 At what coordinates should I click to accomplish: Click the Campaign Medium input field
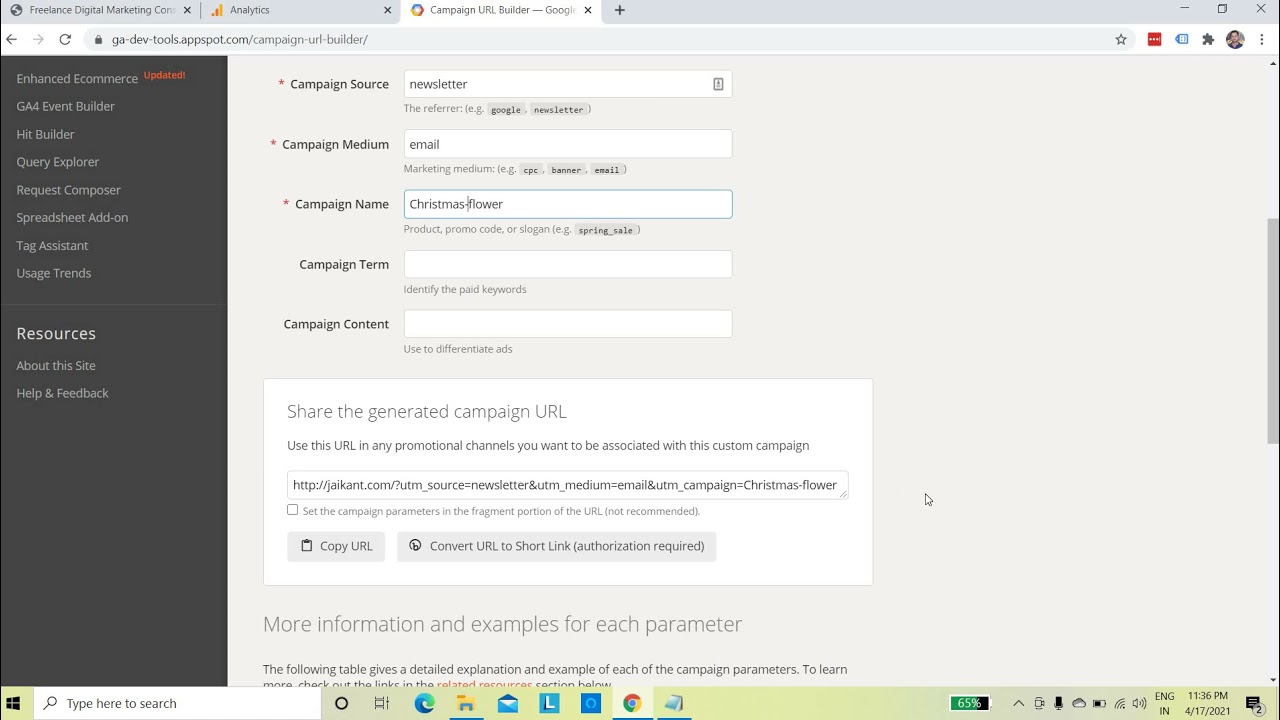[568, 144]
